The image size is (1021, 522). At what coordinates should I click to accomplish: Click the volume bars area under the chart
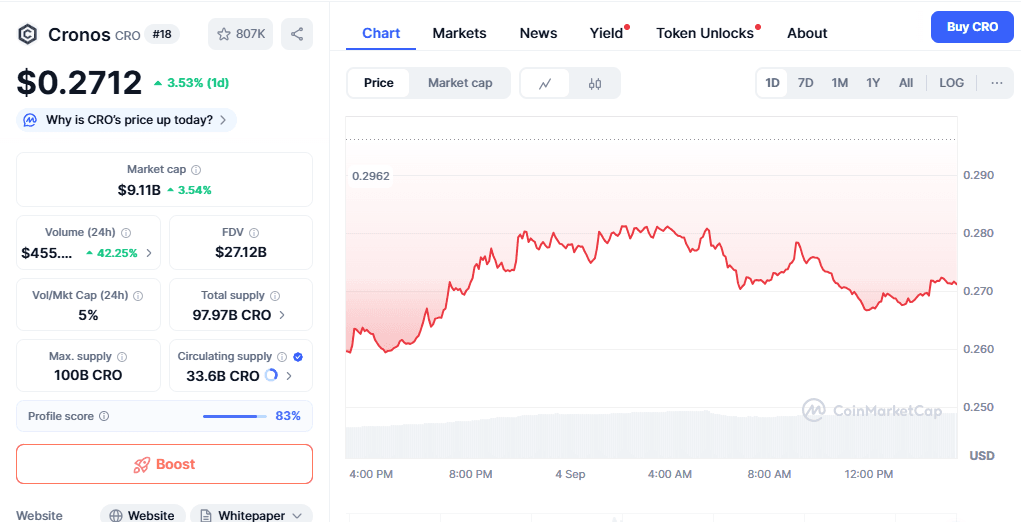click(x=651, y=435)
